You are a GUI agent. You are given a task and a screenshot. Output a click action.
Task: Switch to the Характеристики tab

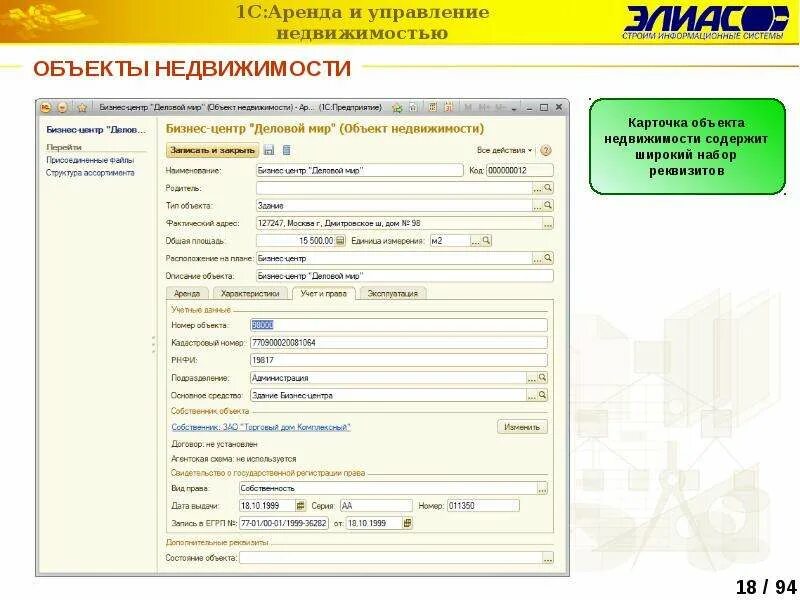[250, 293]
